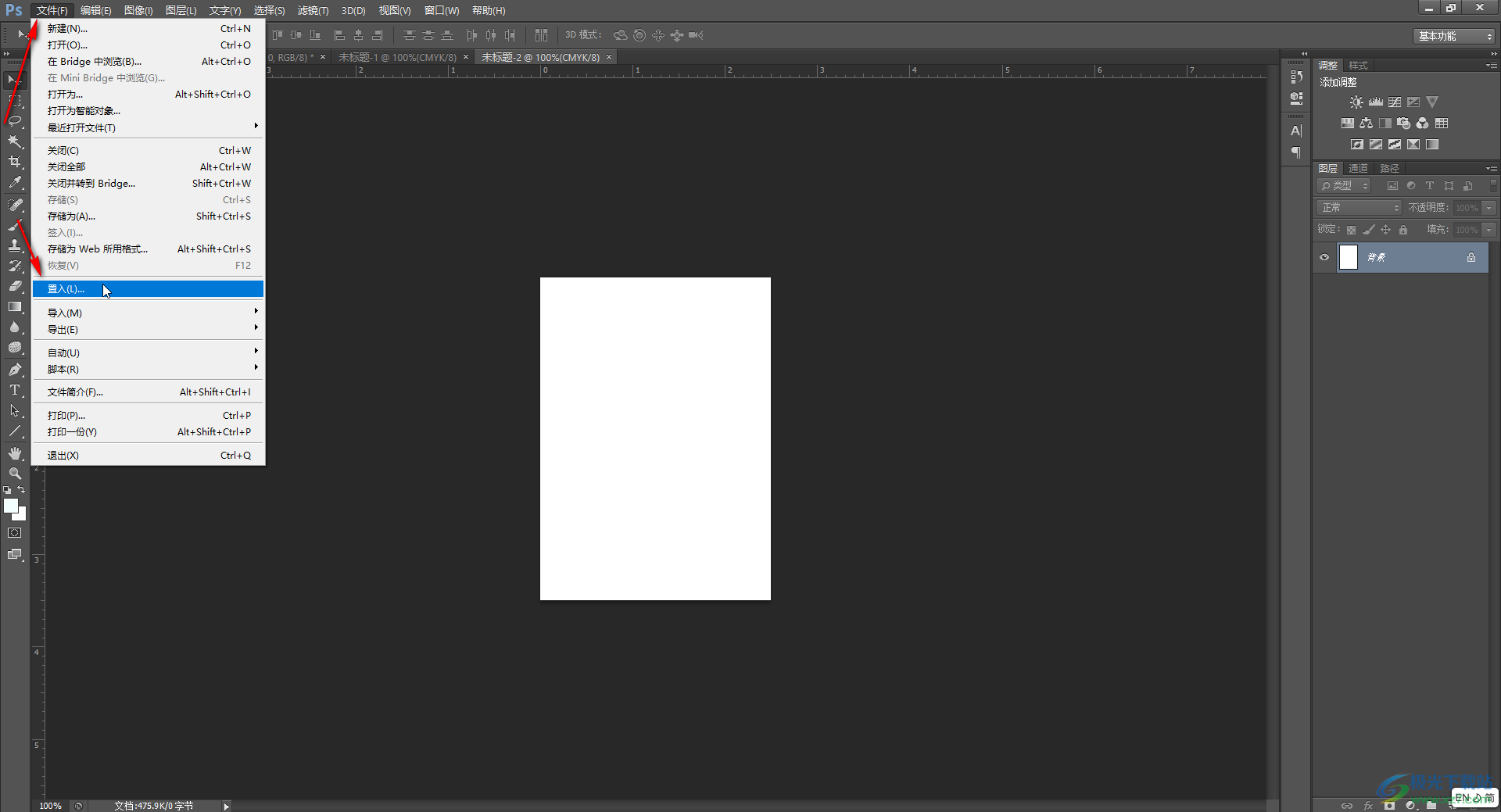Switch to the 通道 tab

[1359, 168]
